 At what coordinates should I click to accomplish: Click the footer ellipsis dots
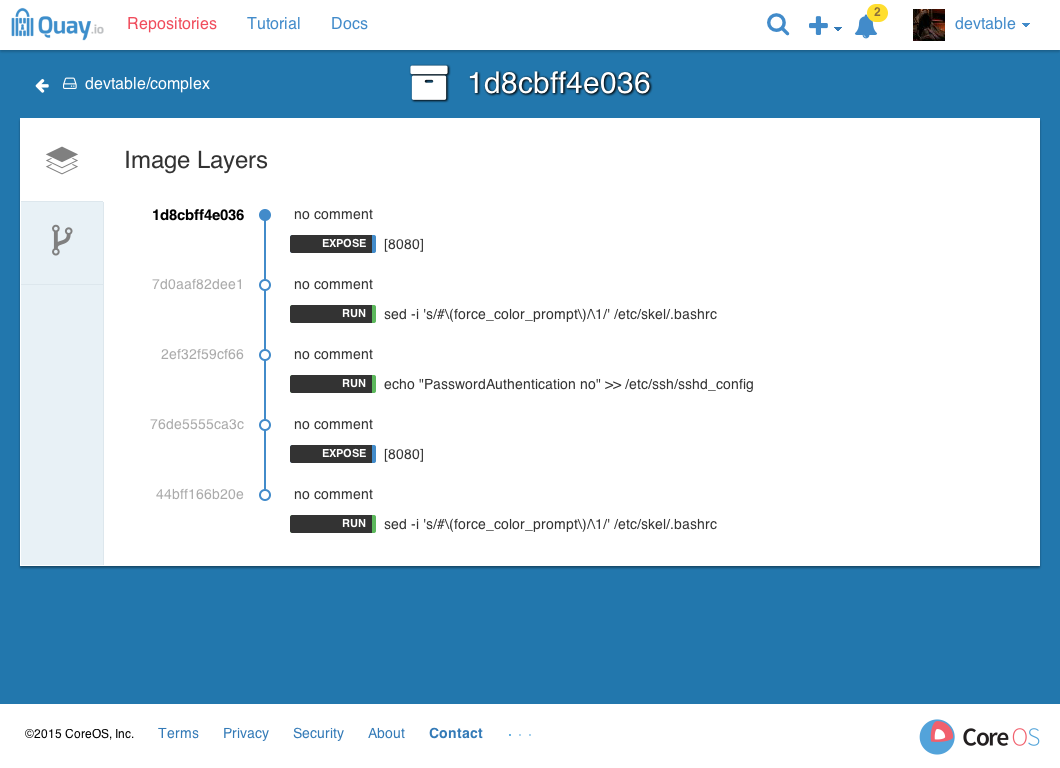tap(520, 735)
